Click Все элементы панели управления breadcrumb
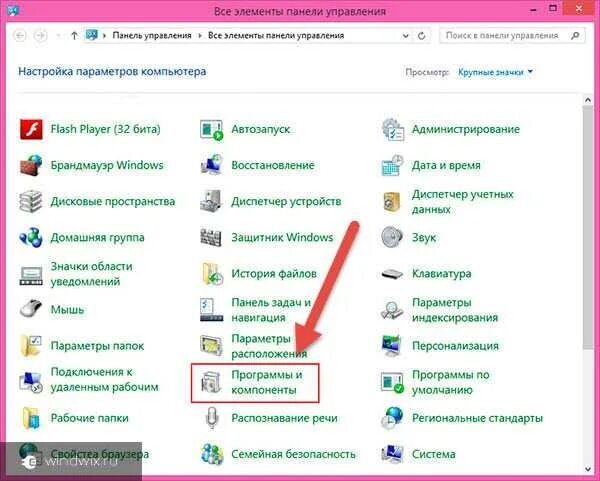Screen dimensions: 600x481 pos(276,36)
